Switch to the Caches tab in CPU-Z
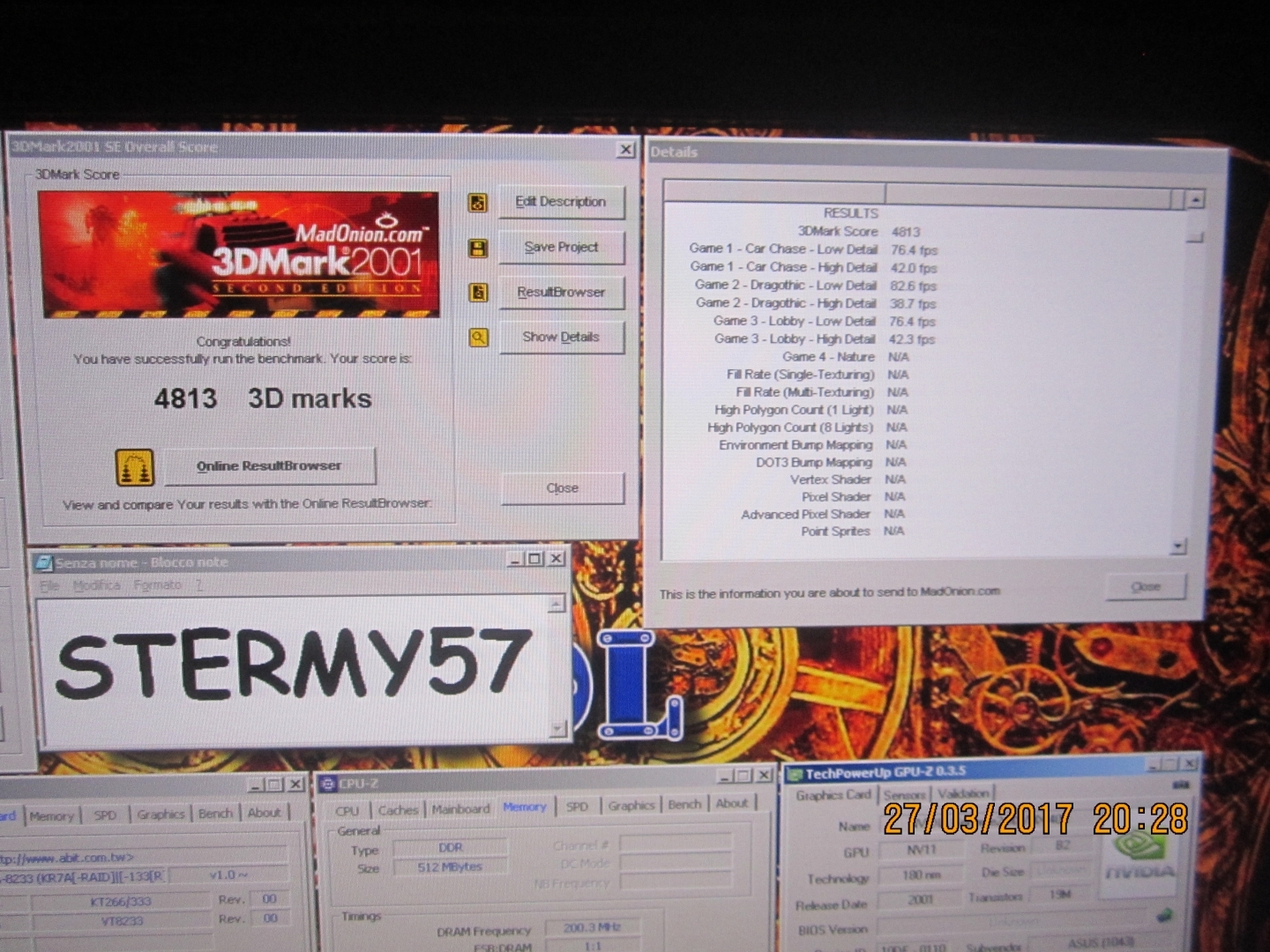The height and width of the screenshot is (952, 1270). click(398, 810)
